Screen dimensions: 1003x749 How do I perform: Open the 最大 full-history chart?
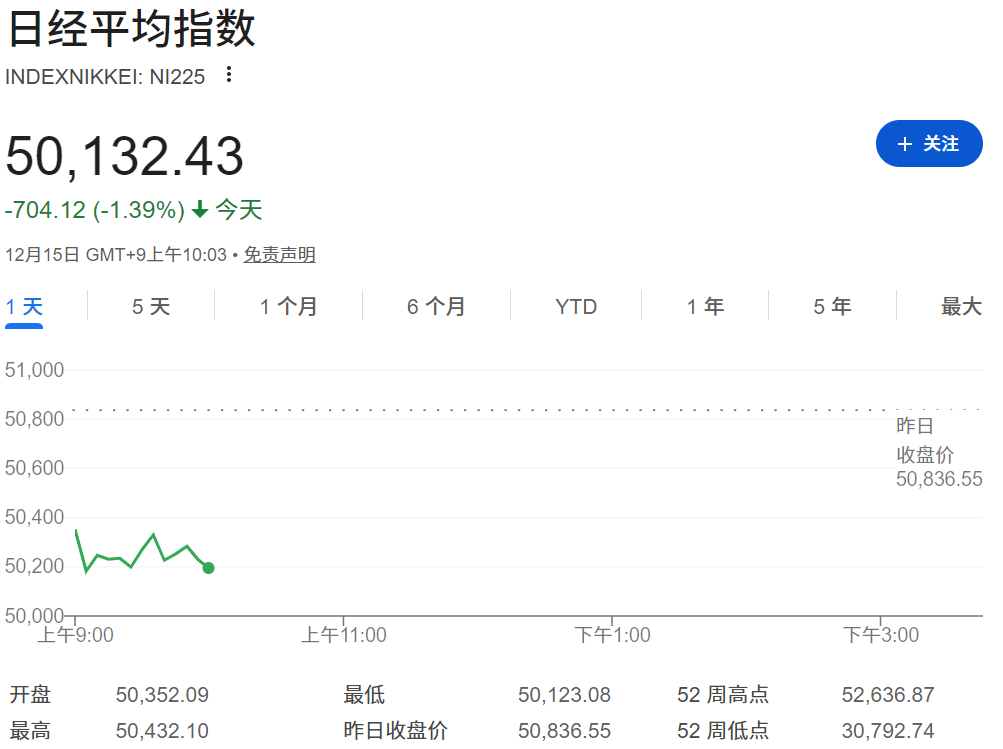(959, 307)
